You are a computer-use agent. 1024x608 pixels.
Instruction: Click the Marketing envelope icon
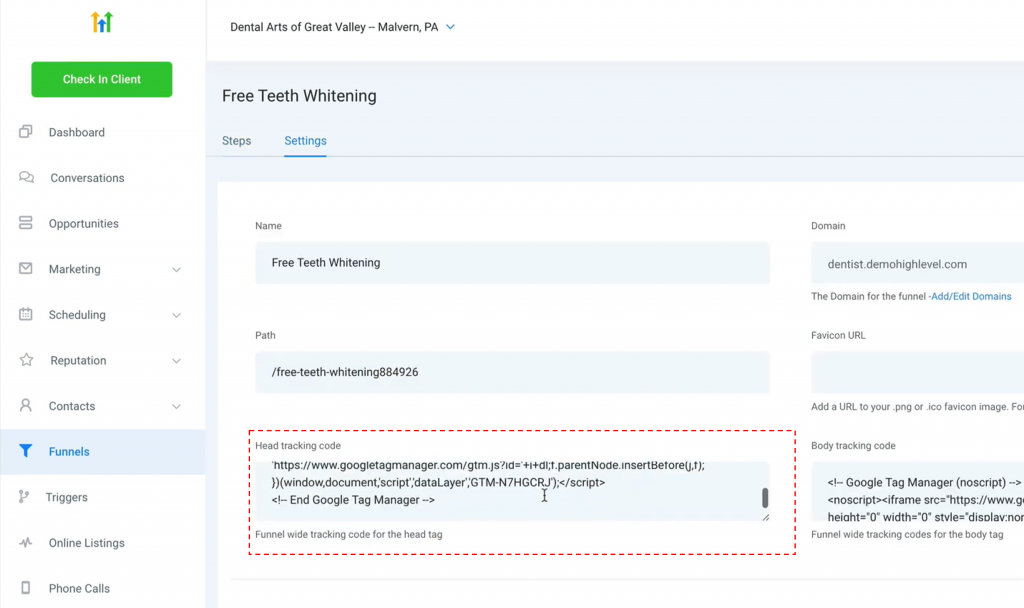click(25, 268)
